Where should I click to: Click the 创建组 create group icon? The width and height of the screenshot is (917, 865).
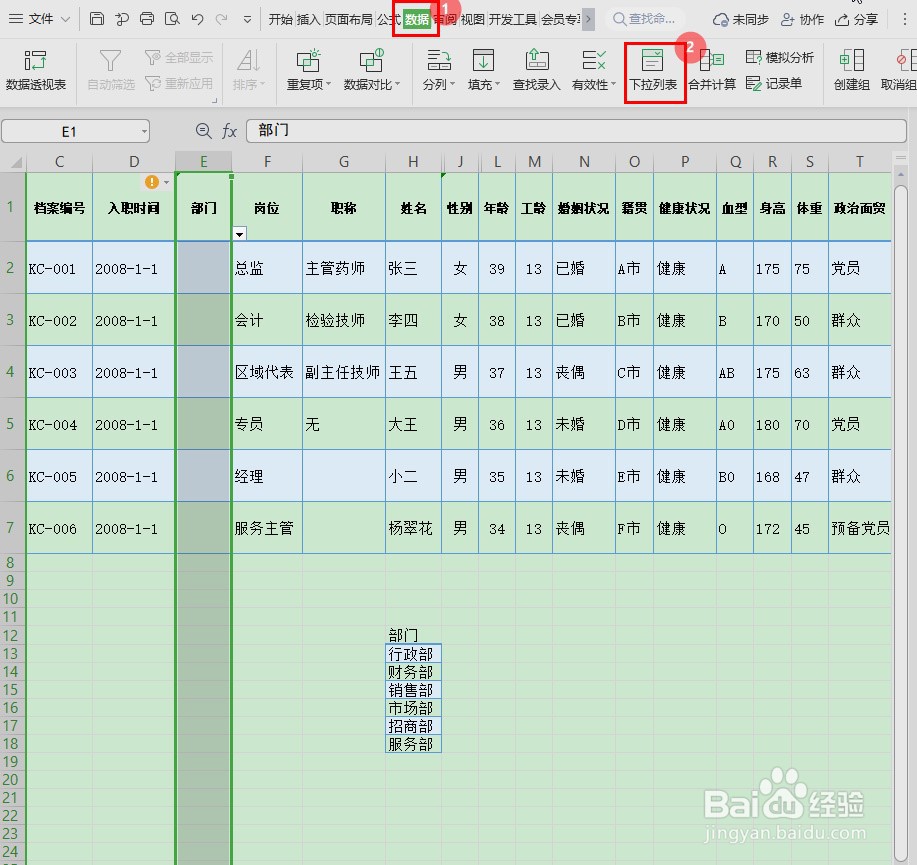pos(852,70)
